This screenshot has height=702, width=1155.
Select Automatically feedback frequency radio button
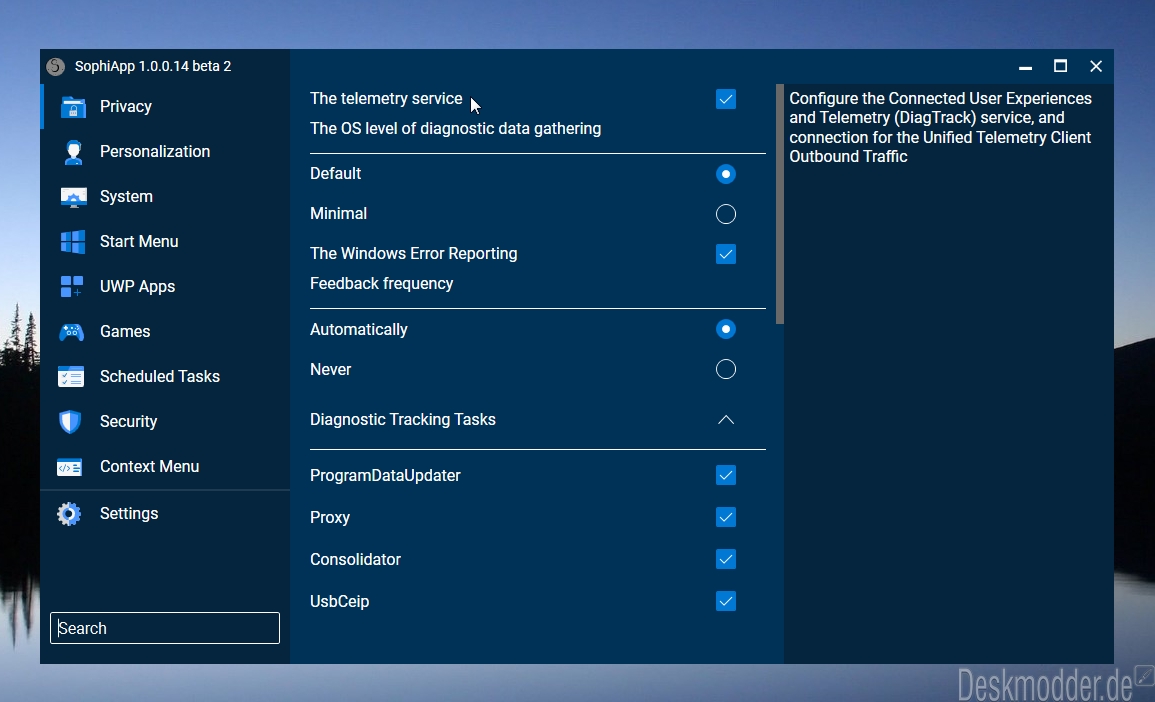(x=726, y=329)
